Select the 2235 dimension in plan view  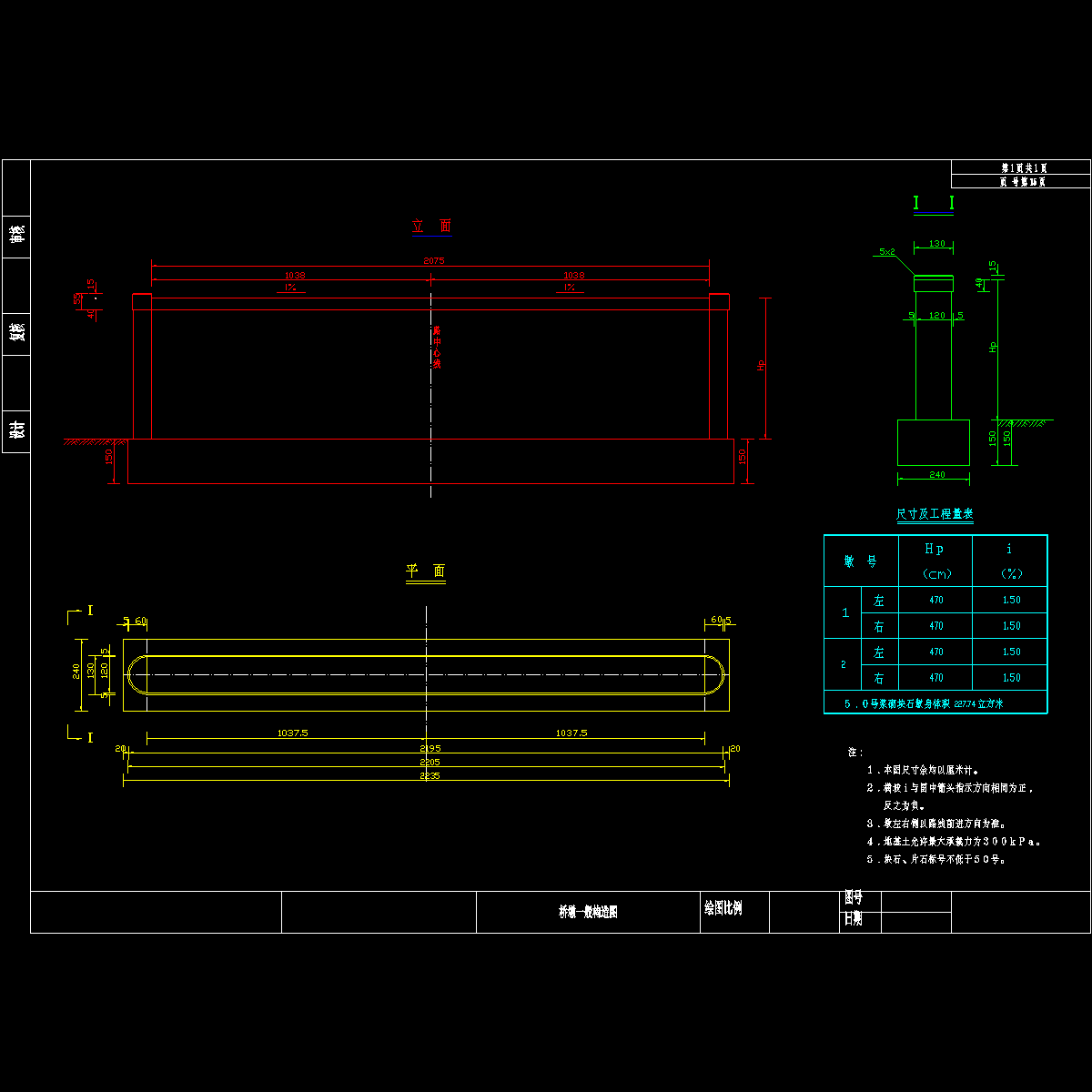pyautogui.click(x=430, y=776)
